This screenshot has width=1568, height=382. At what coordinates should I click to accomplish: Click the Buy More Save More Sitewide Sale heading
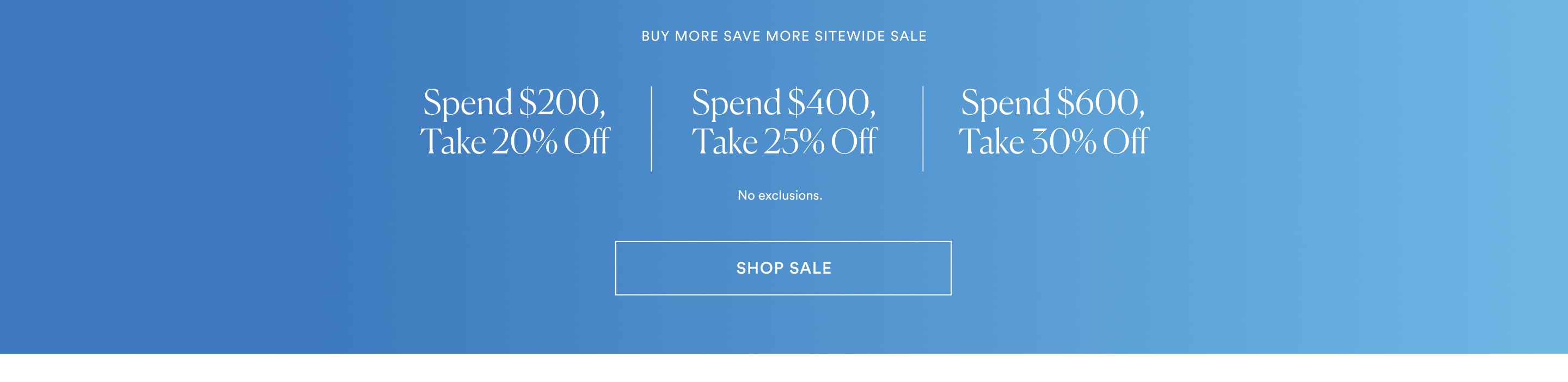pyautogui.click(x=783, y=36)
